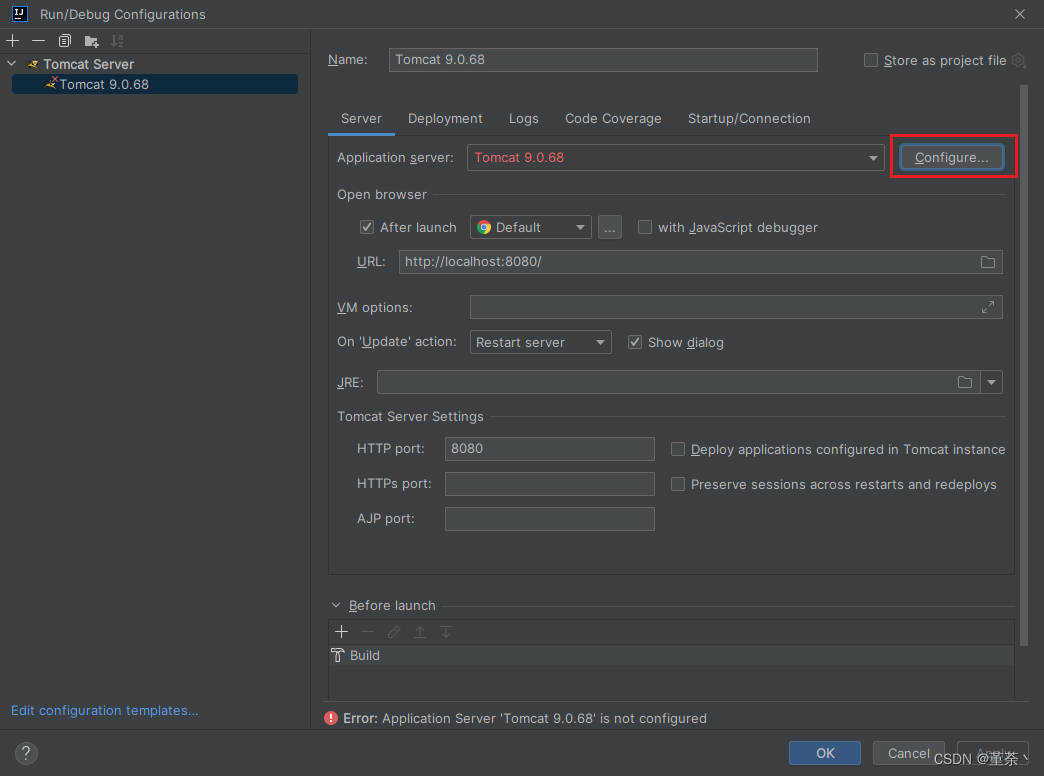Click the JRE input field
1044x776 pixels.
[x=678, y=382]
